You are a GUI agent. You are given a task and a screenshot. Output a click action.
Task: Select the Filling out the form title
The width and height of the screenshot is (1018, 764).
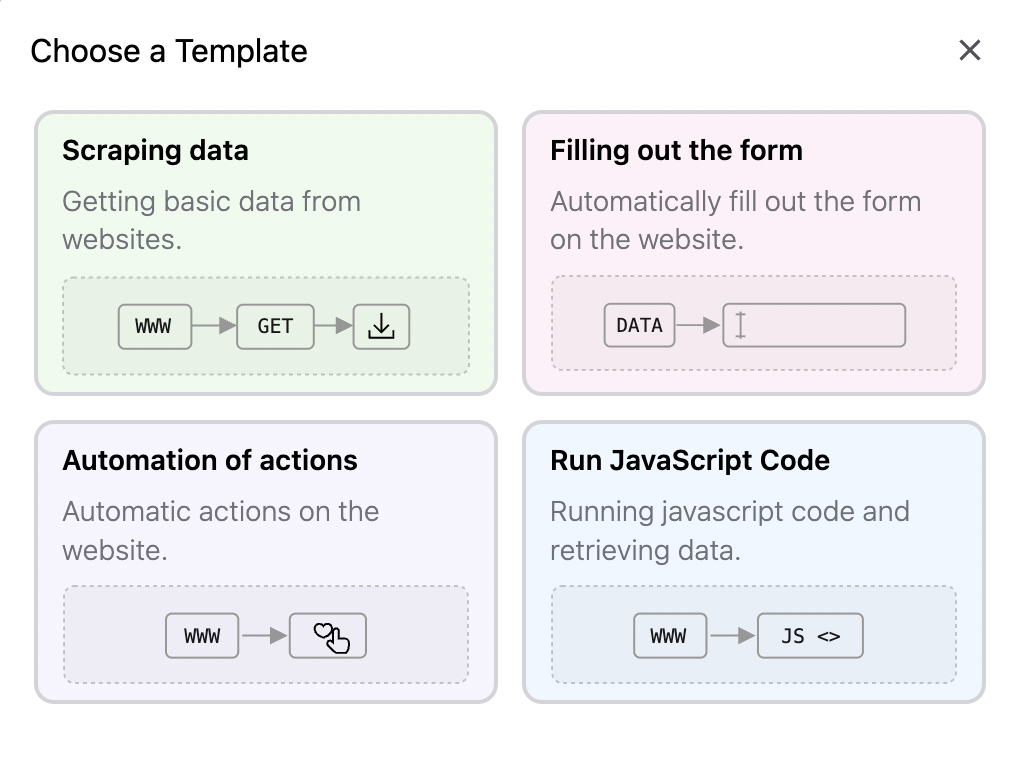click(676, 151)
